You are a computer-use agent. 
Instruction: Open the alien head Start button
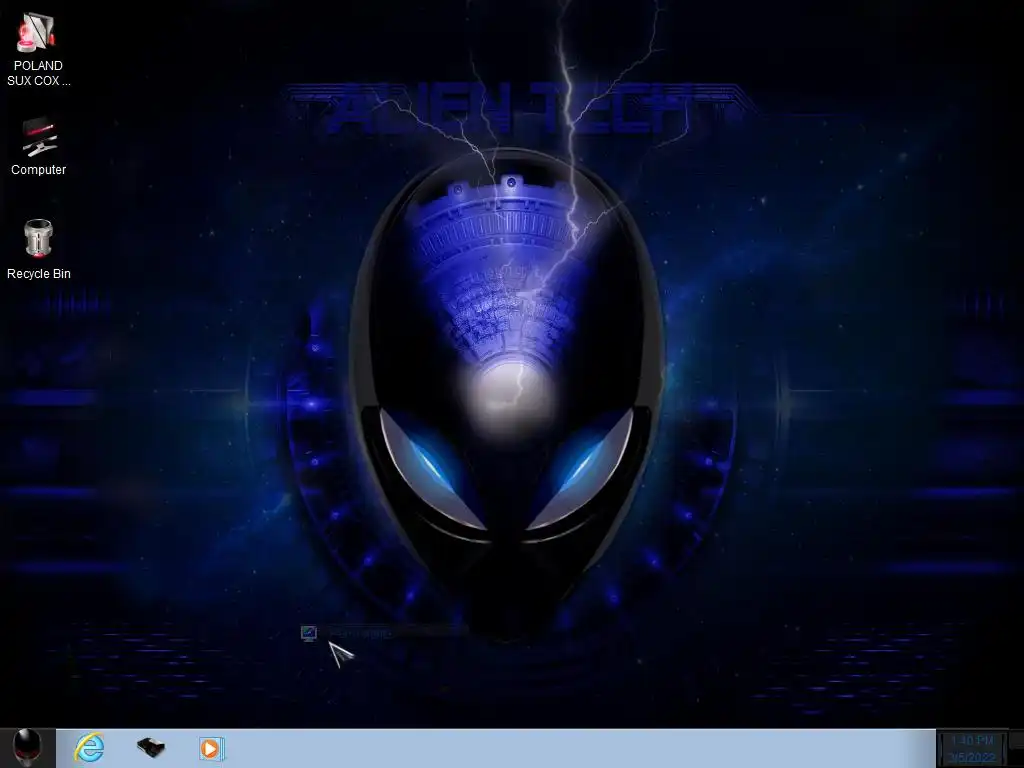tap(28, 748)
